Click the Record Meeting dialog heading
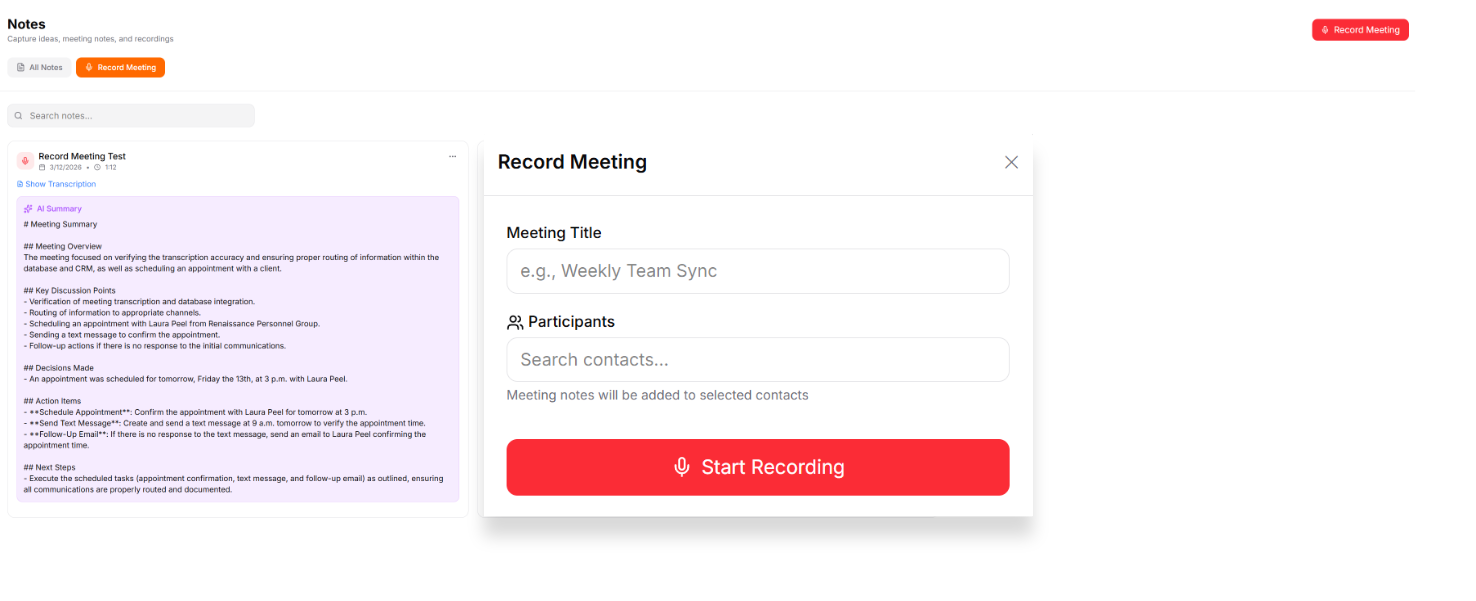Viewport: 1476px width, 601px height. pyautogui.click(x=572, y=162)
